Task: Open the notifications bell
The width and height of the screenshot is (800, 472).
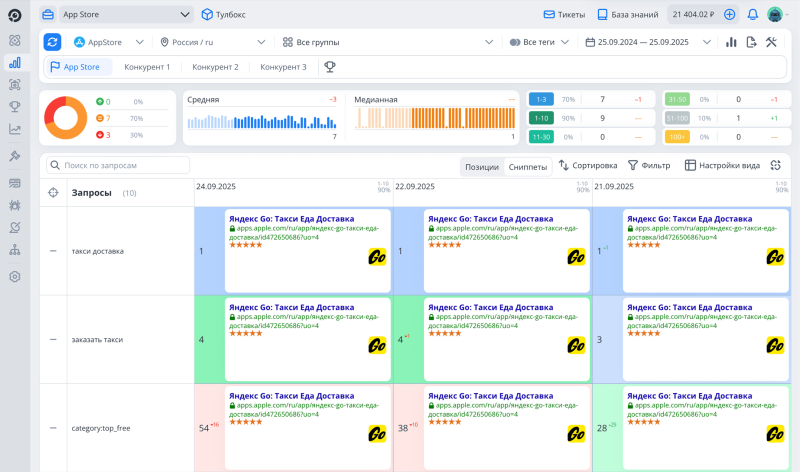Action: pos(752,15)
